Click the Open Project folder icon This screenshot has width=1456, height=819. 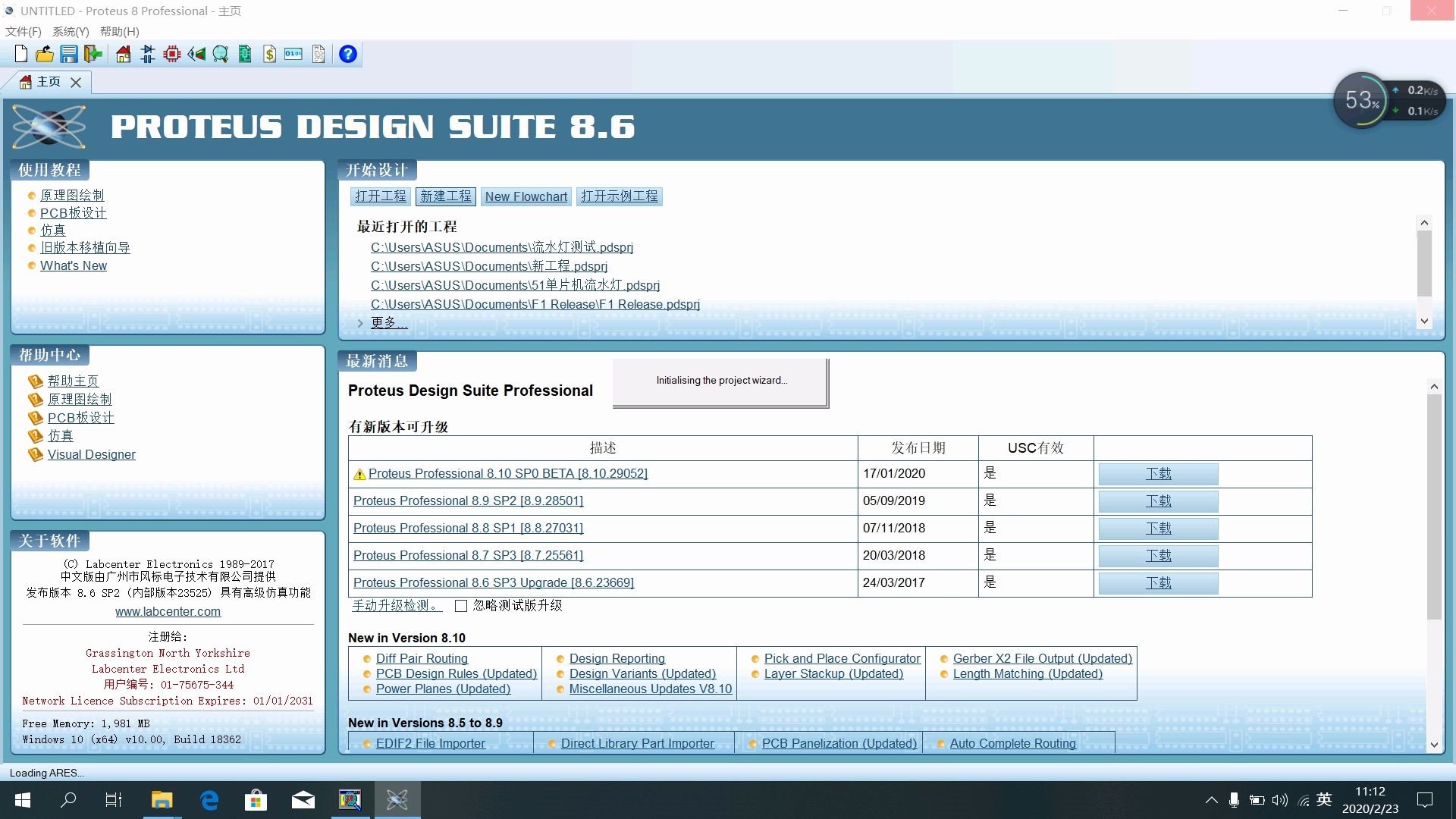pyautogui.click(x=45, y=54)
